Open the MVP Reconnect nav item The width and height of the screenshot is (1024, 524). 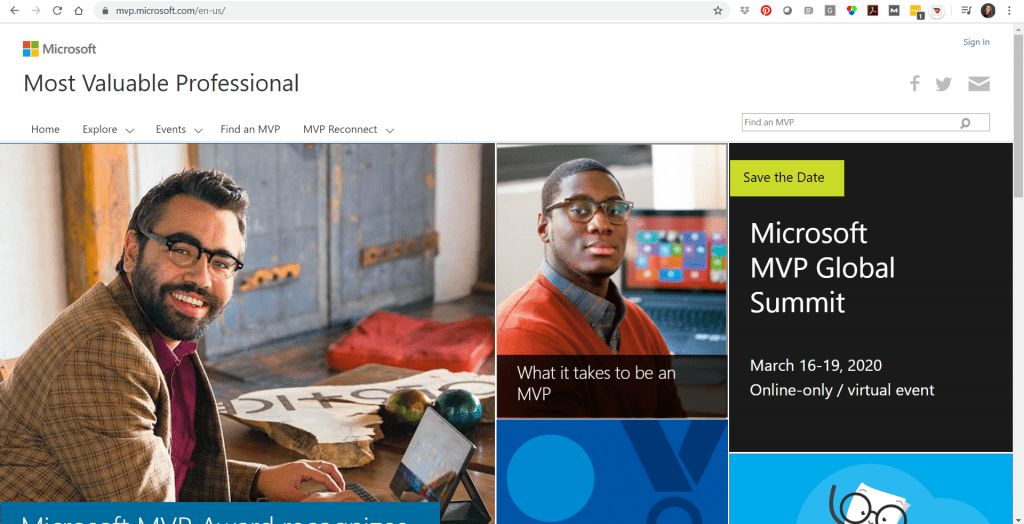click(340, 129)
